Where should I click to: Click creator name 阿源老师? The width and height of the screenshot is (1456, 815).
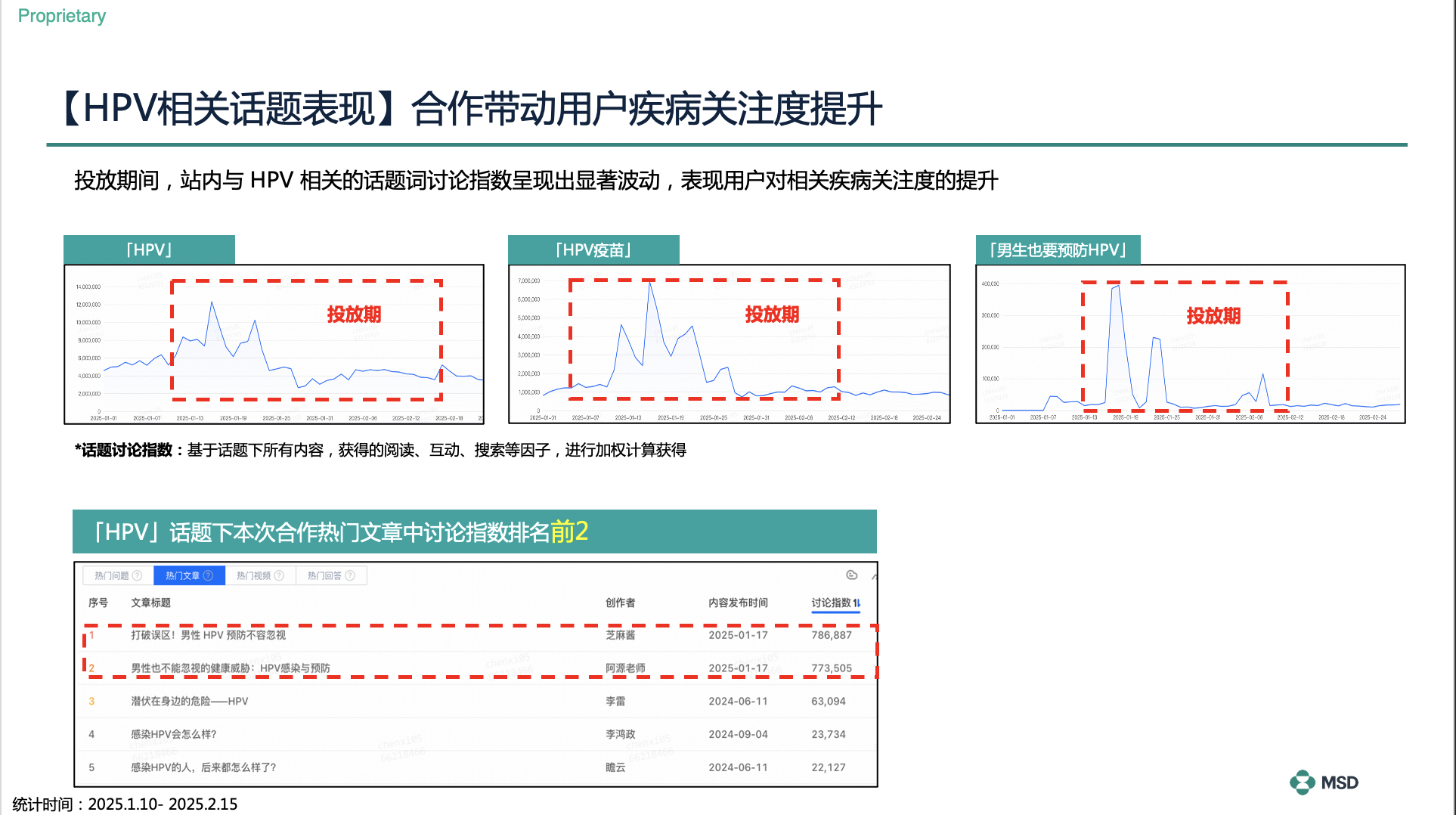pyautogui.click(x=625, y=668)
